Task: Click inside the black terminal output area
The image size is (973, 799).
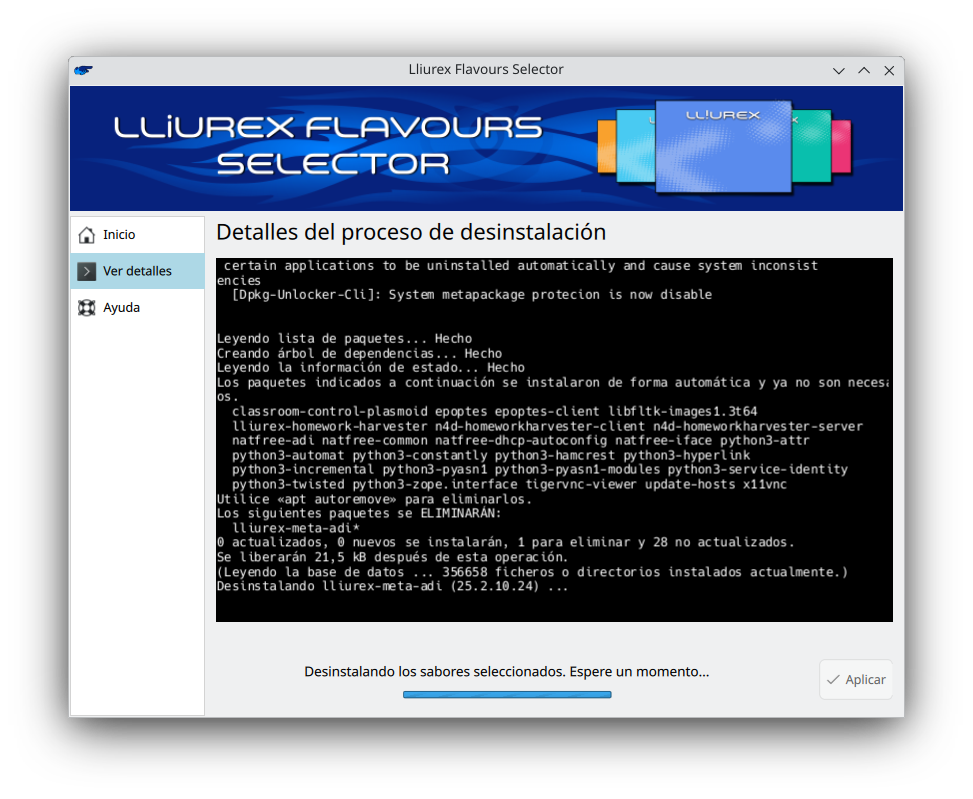Action: 554,440
